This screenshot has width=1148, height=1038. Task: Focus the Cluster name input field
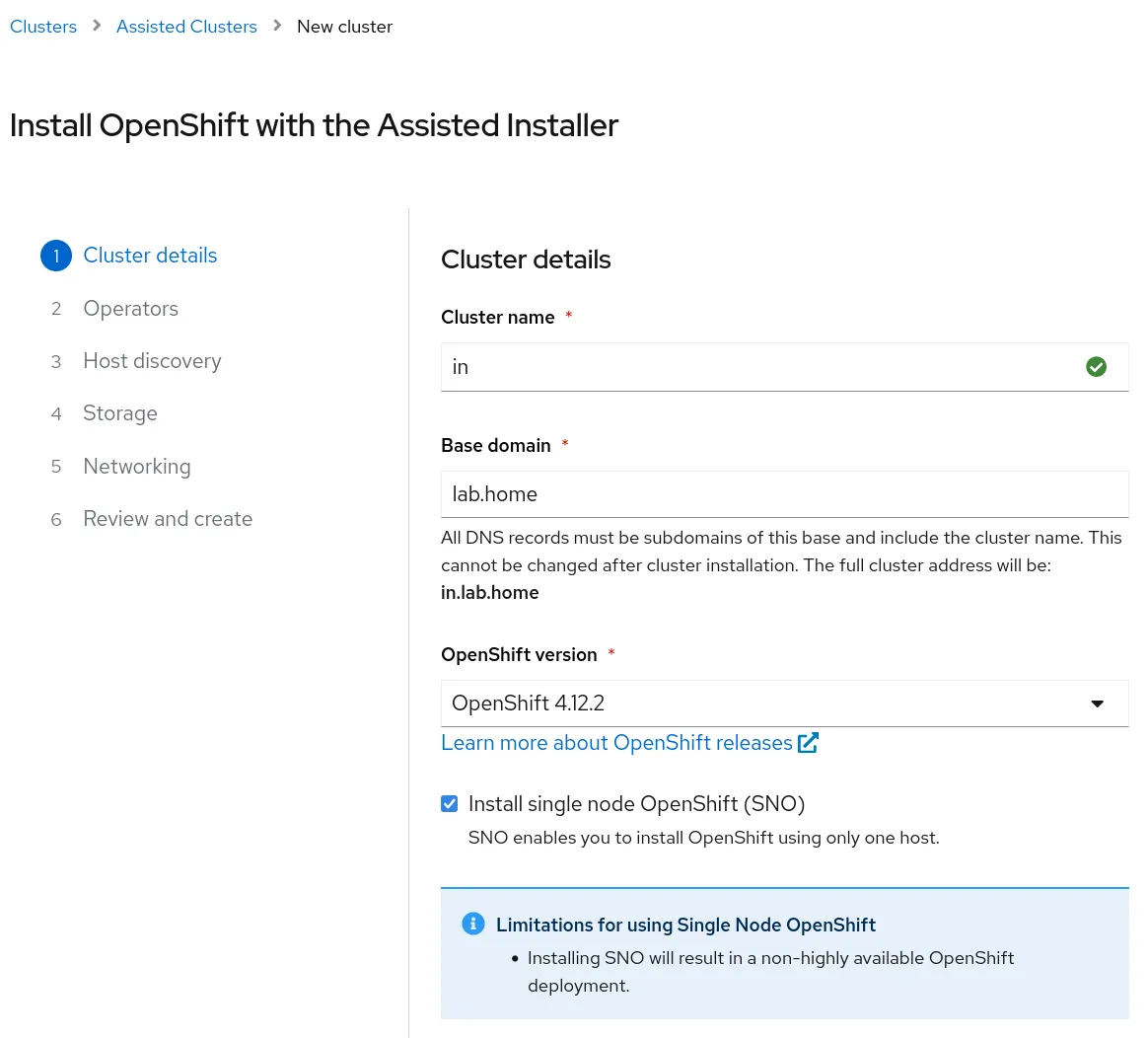point(759,367)
